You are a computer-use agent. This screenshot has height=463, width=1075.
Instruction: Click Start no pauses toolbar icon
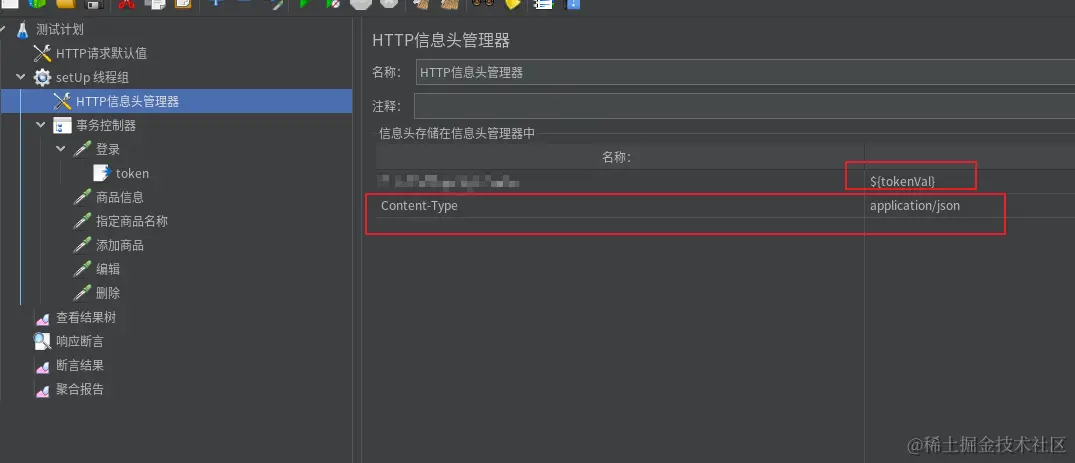(333, 3)
